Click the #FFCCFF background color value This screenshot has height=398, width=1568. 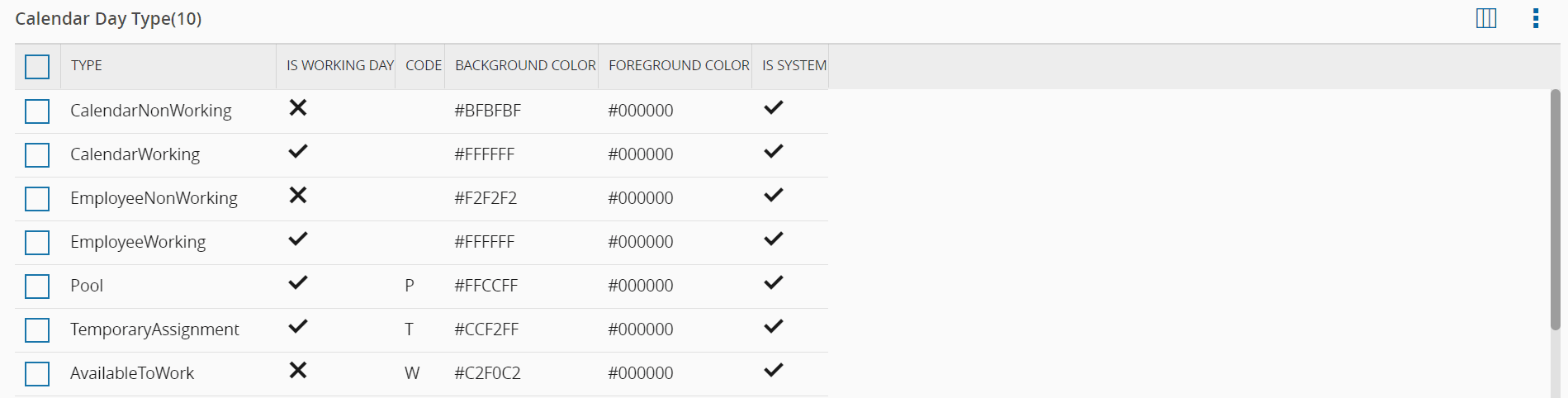[486, 286]
